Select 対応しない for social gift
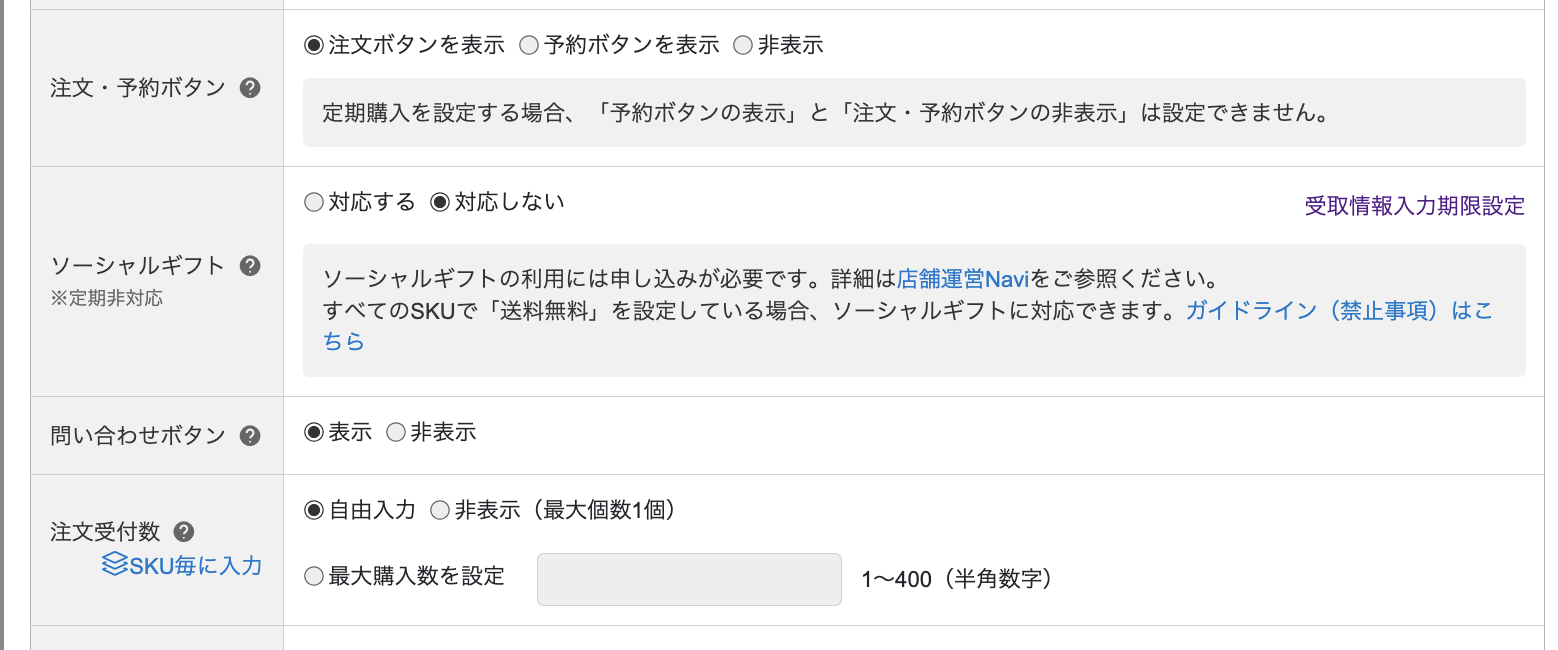The height and width of the screenshot is (650, 1558). [440, 203]
